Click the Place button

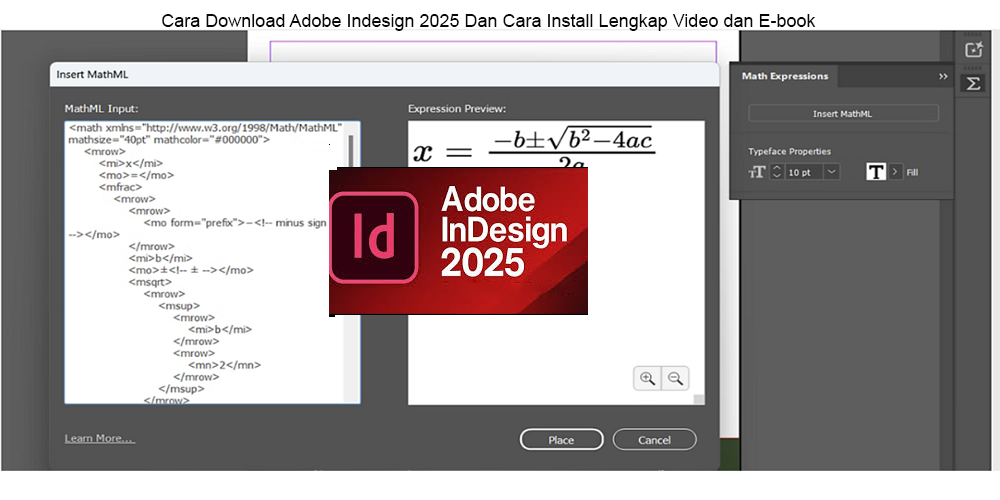pos(561,439)
